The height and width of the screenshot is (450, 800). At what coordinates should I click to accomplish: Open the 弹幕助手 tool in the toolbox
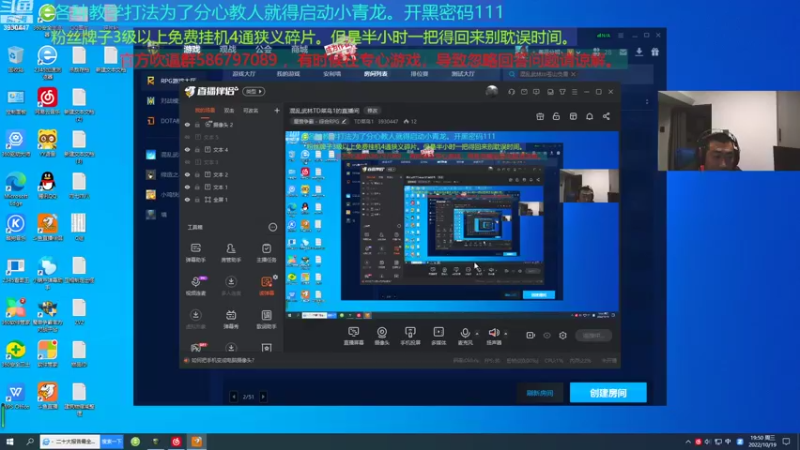pos(195,253)
